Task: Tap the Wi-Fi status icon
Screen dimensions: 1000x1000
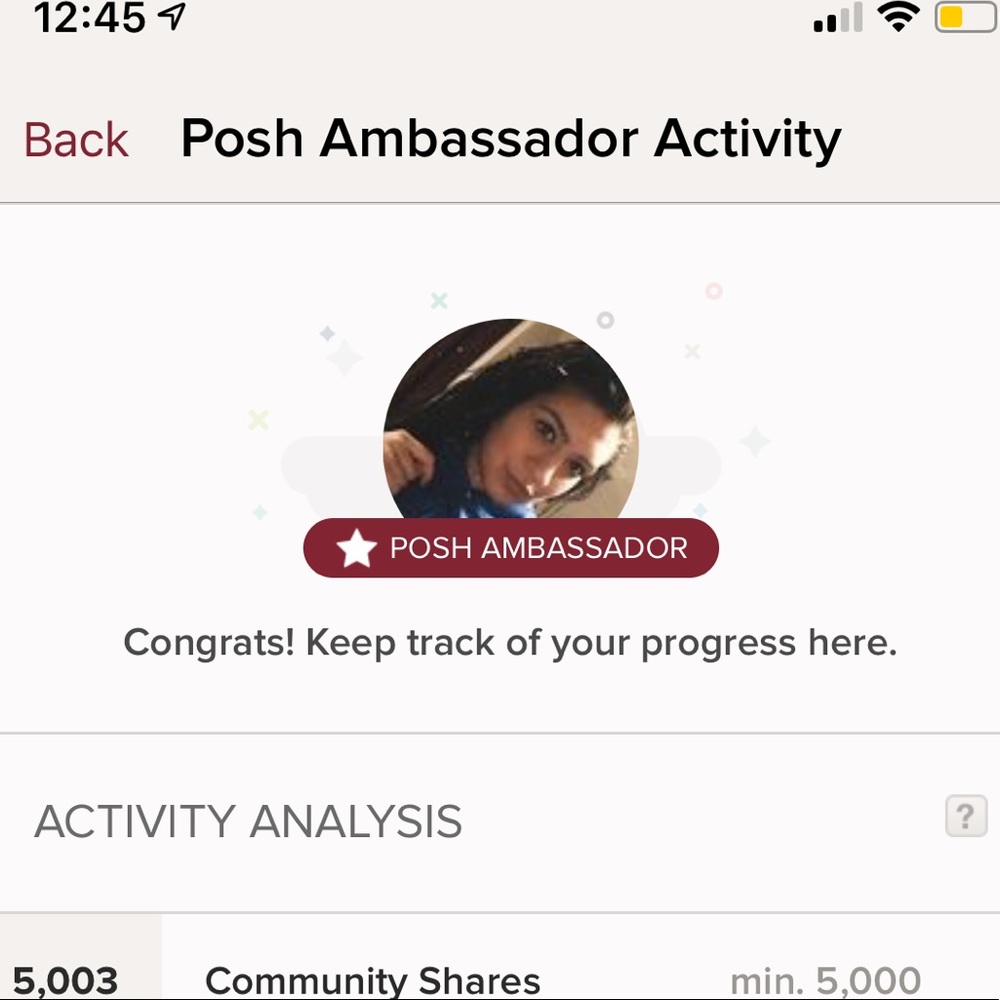Action: (x=898, y=17)
